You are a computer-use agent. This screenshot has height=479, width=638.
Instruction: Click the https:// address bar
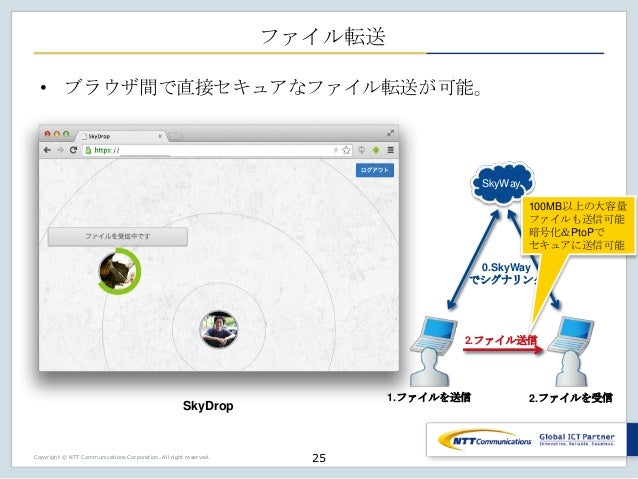tap(217, 150)
